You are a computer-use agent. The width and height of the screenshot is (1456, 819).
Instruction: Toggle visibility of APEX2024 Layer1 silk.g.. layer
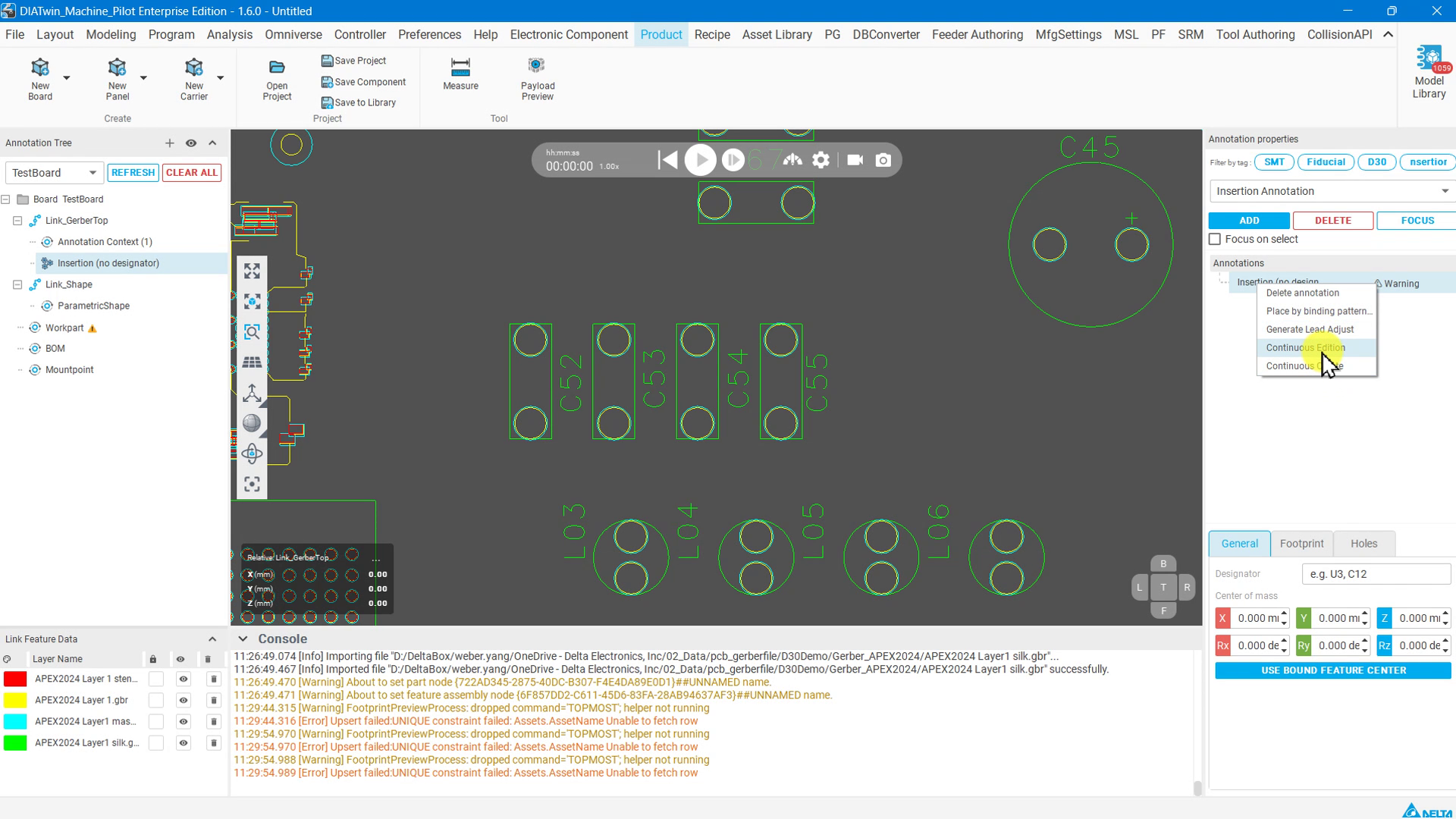183,742
